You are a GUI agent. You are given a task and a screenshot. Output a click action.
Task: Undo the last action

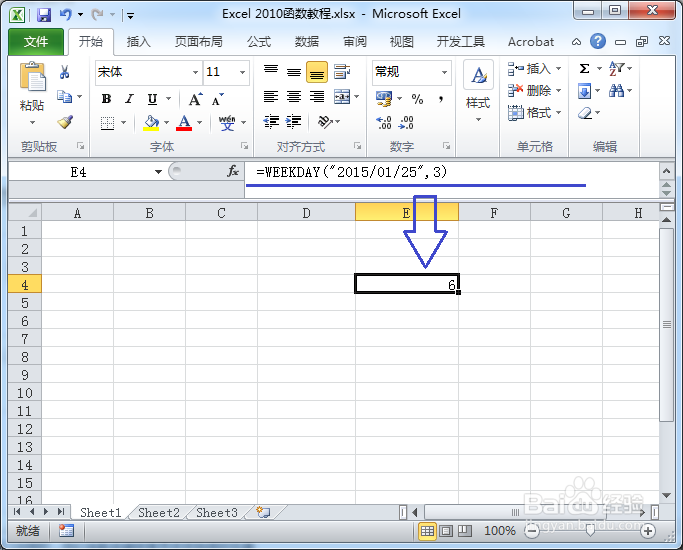(66, 15)
